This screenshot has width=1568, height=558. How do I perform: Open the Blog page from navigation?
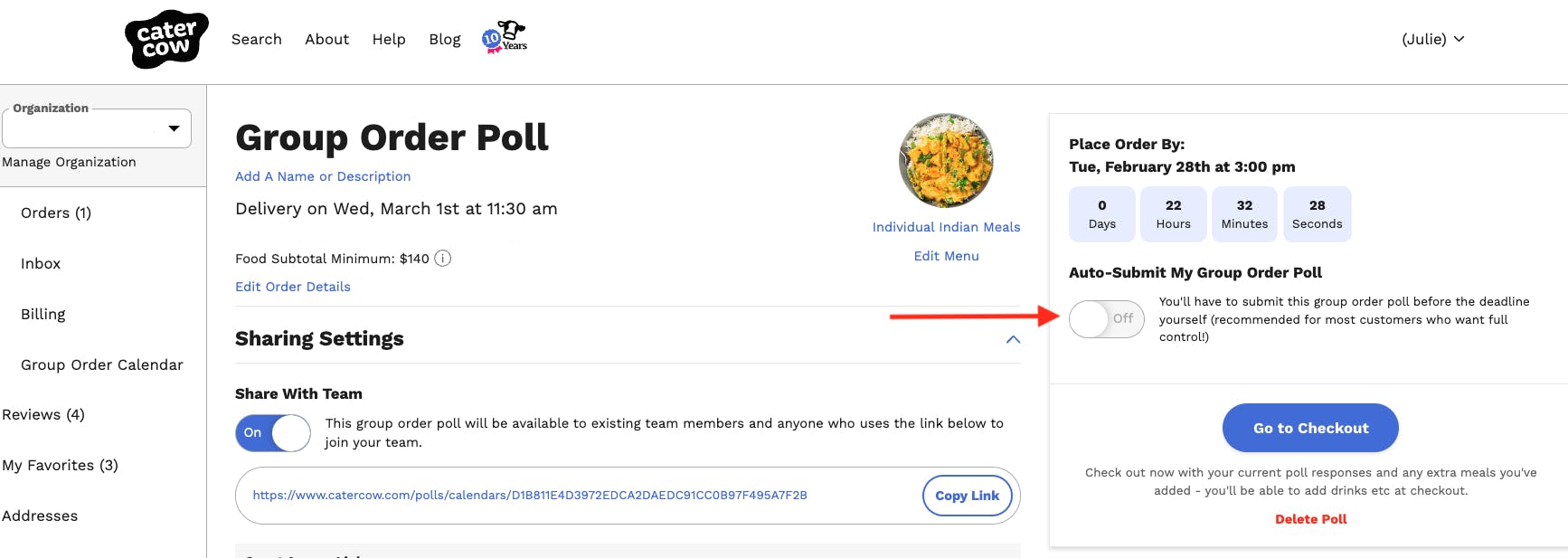point(445,39)
